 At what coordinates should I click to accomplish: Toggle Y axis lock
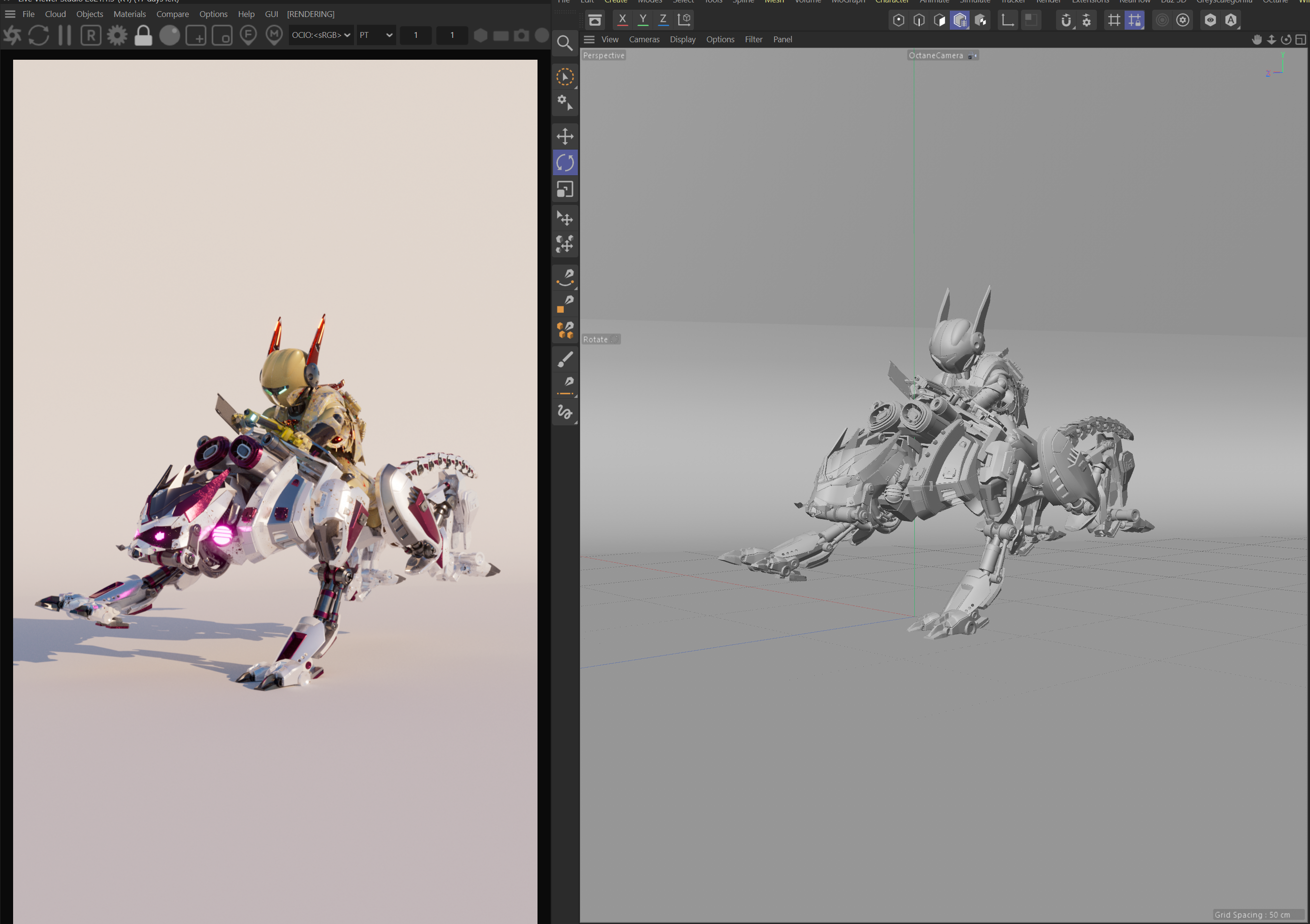click(643, 19)
